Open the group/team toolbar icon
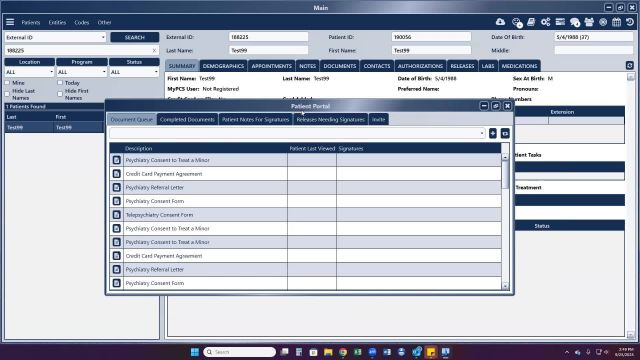Image resolution: width=640 pixels, height=360 pixels. [589, 22]
